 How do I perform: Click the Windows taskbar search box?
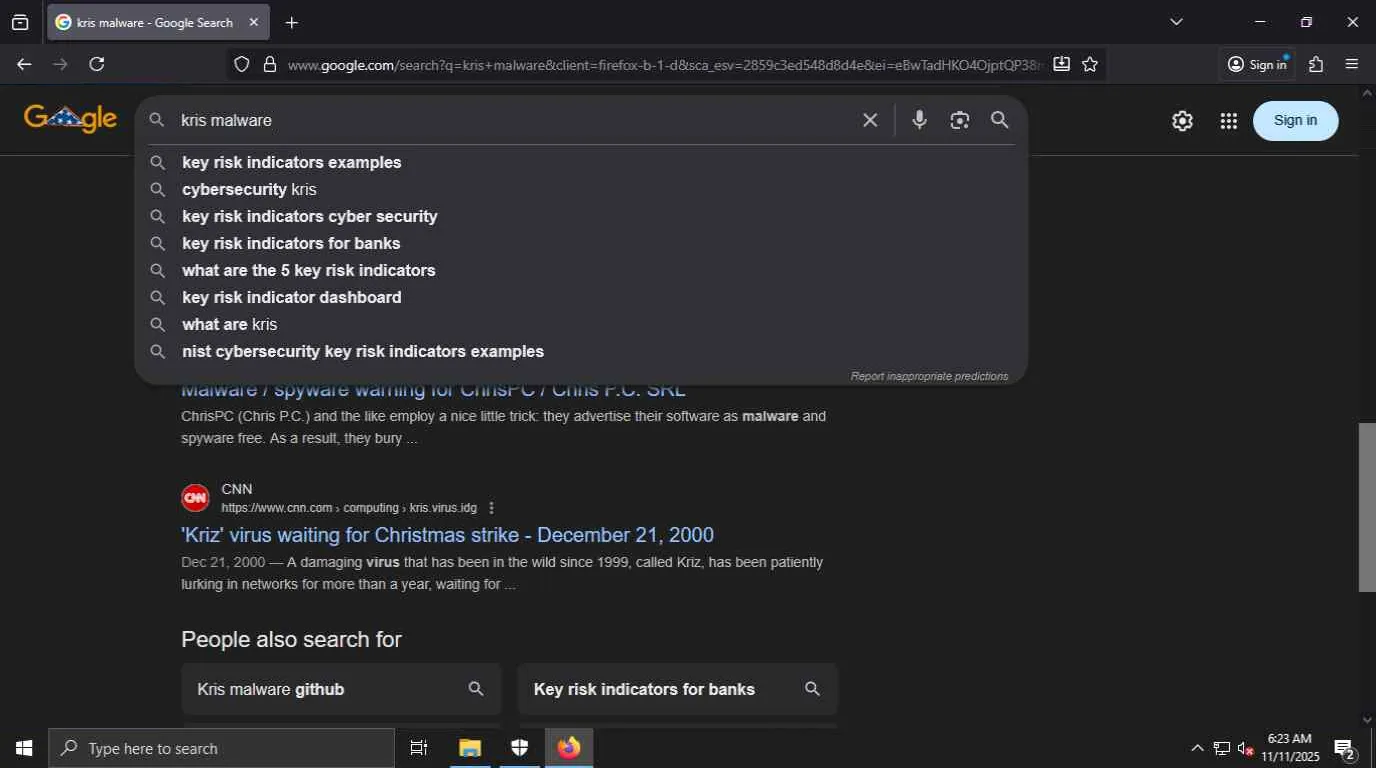pos(221,748)
